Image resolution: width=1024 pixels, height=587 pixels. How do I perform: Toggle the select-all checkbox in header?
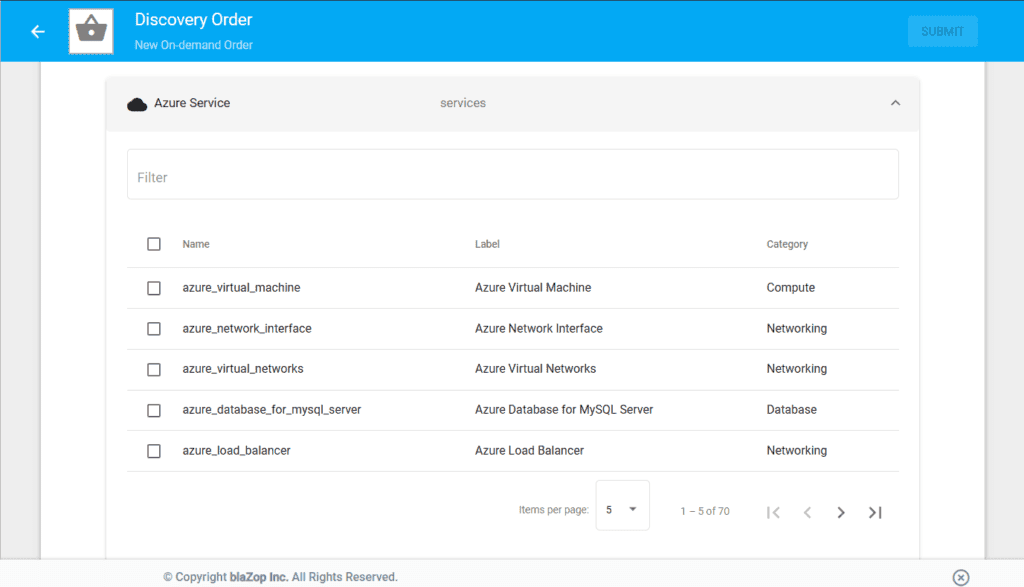pos(153,244)
